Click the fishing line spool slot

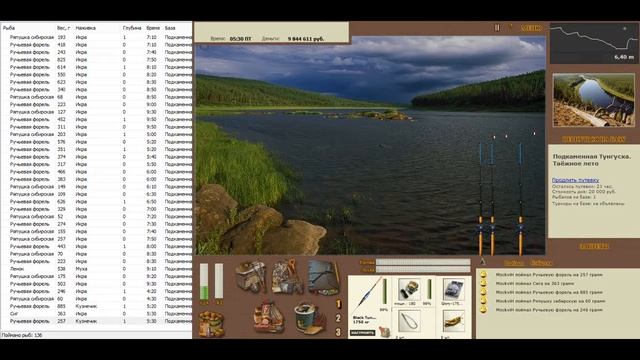[x=453, y=289]
